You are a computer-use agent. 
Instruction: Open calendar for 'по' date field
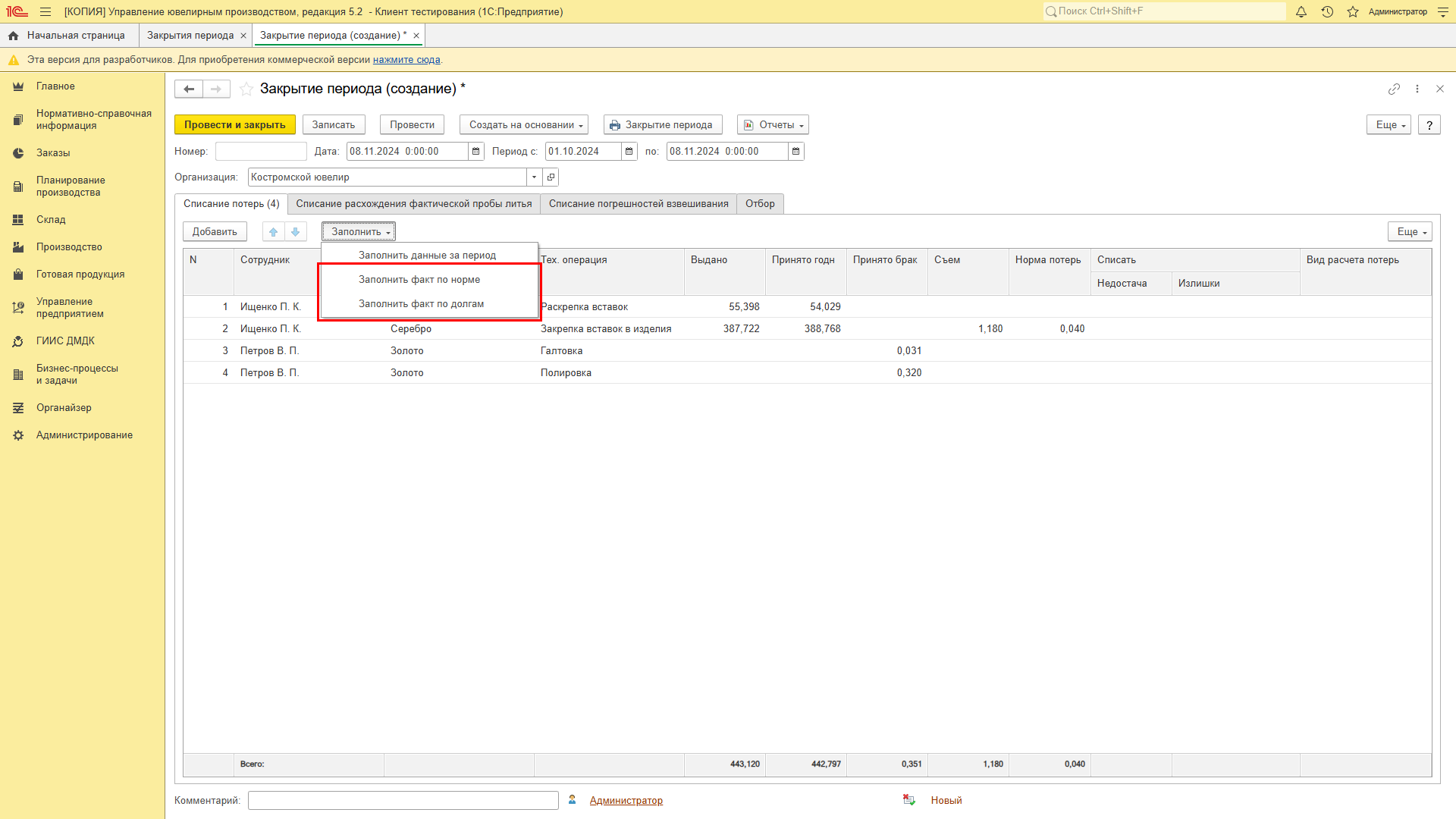pos(796,152)
